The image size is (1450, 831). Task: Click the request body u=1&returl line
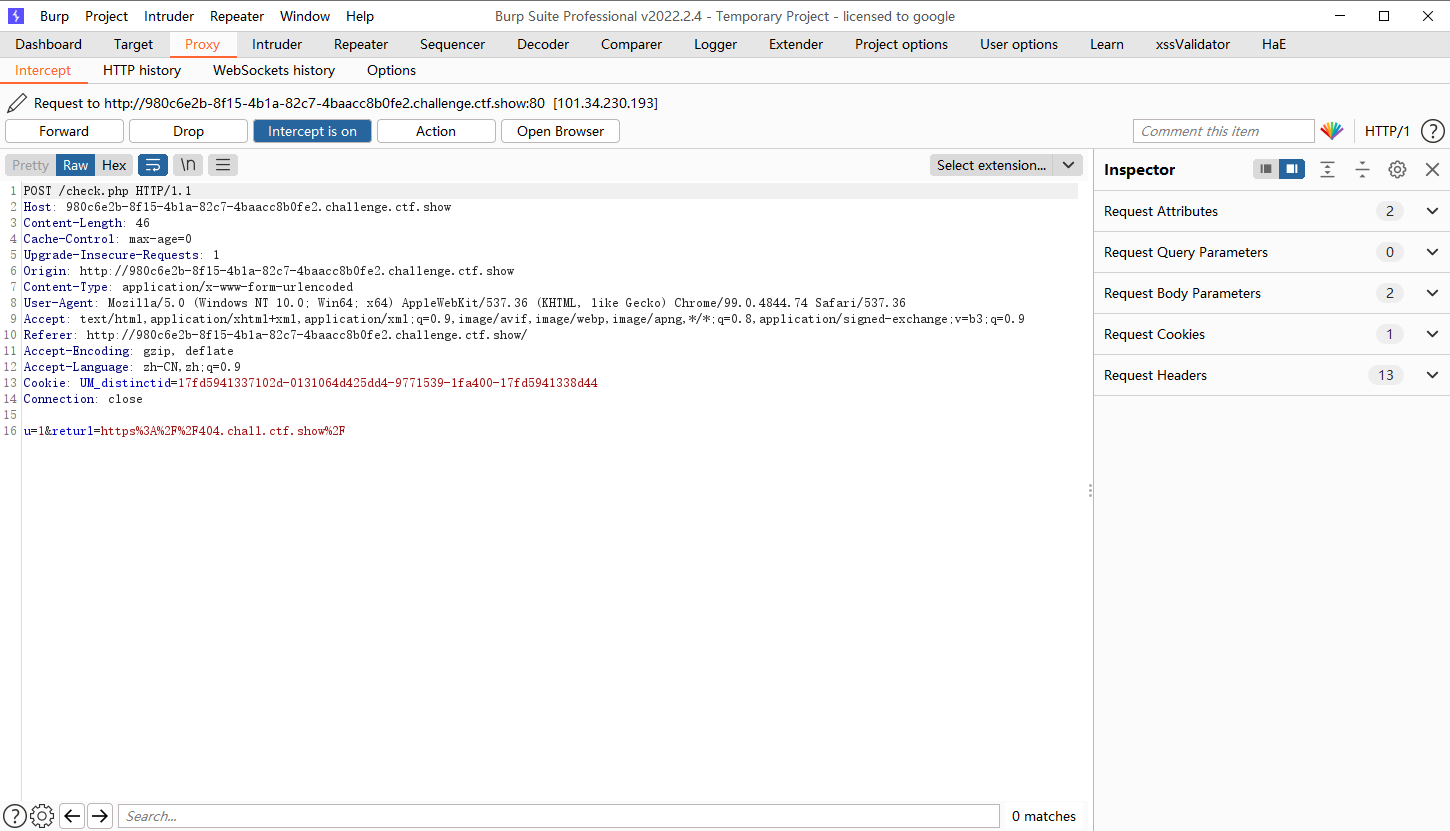click(184, 430)
